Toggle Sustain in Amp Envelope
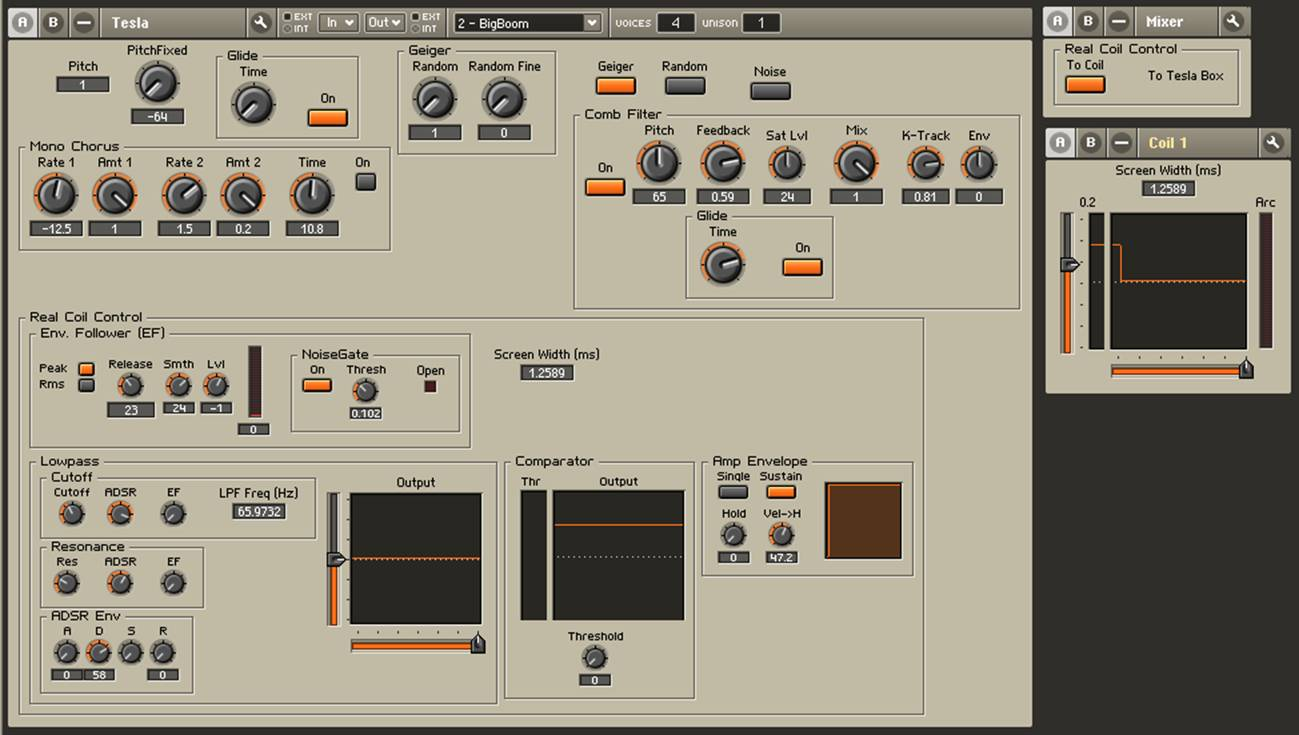Image resolution: width=1299 pixels, height=735 pixels. pos(781,492)
